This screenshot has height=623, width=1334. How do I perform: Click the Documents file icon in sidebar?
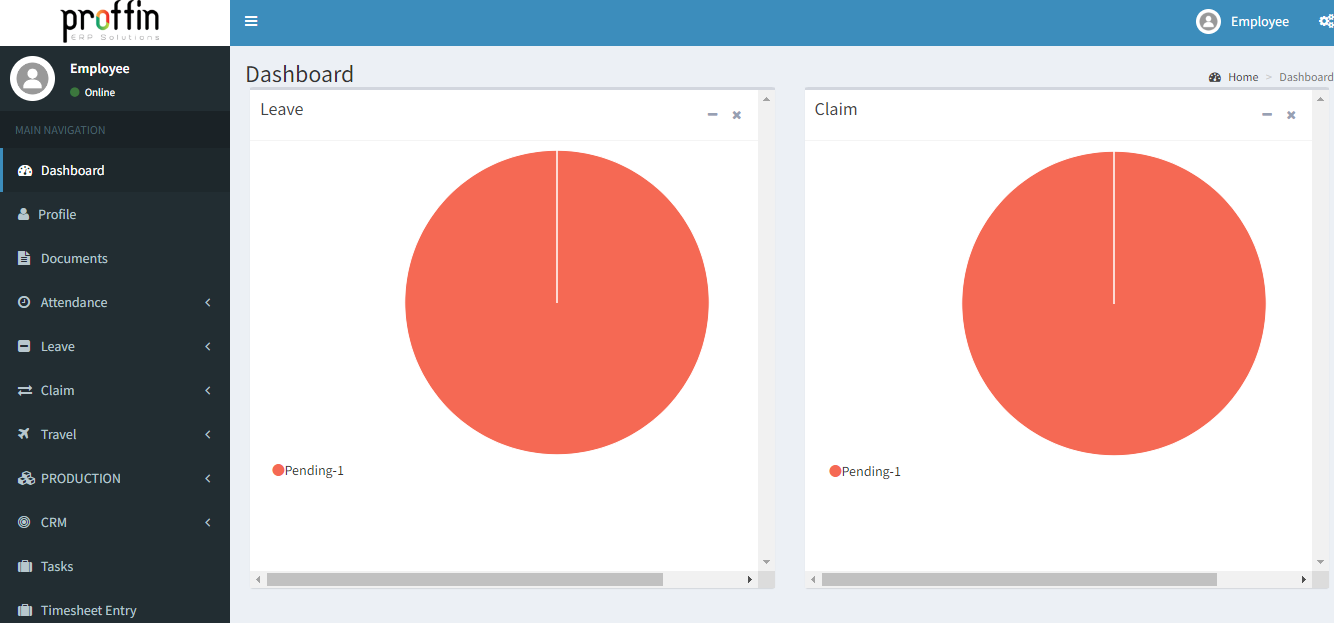(x=24, y=259)
